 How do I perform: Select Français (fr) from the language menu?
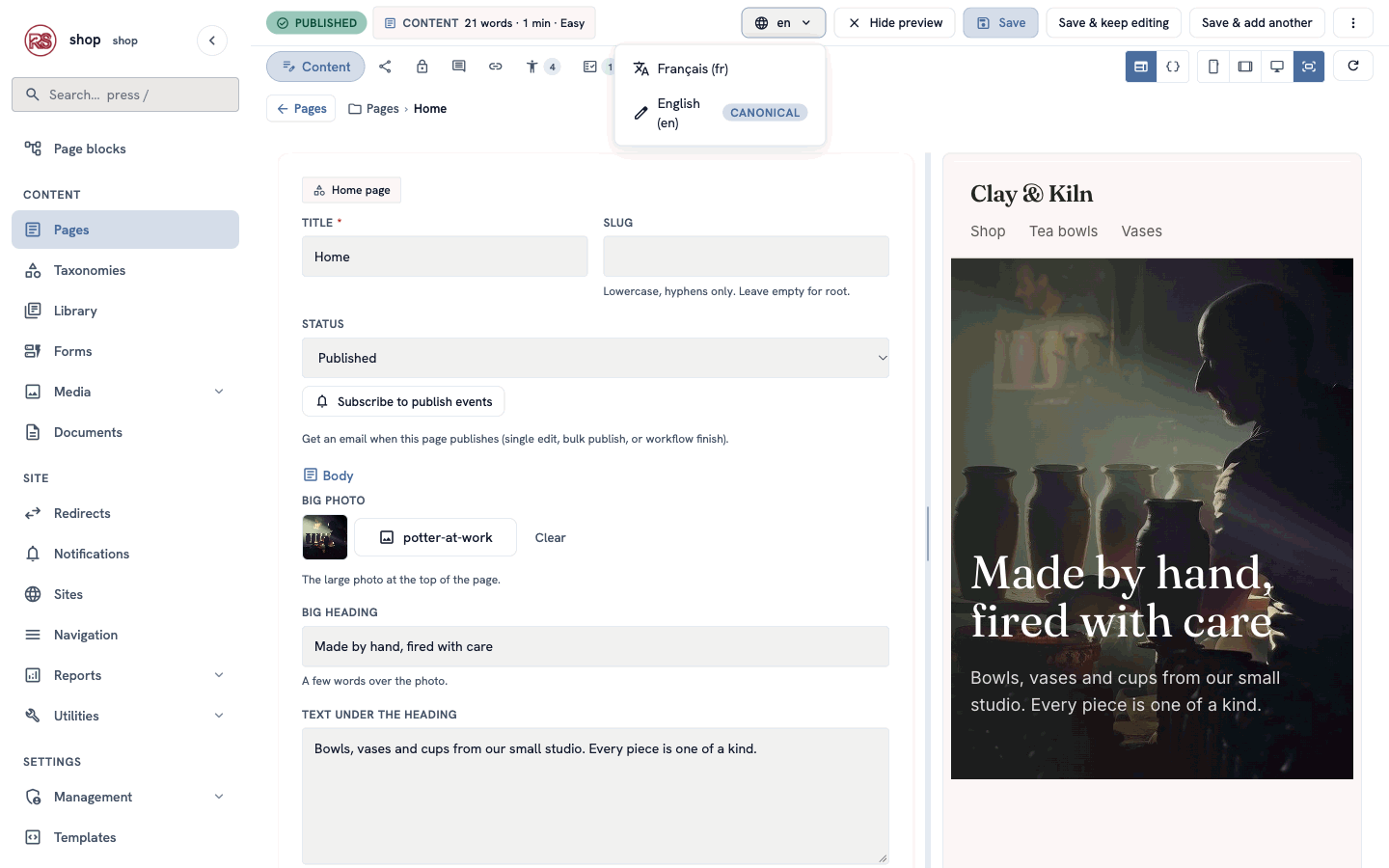[x=720, y=68]
